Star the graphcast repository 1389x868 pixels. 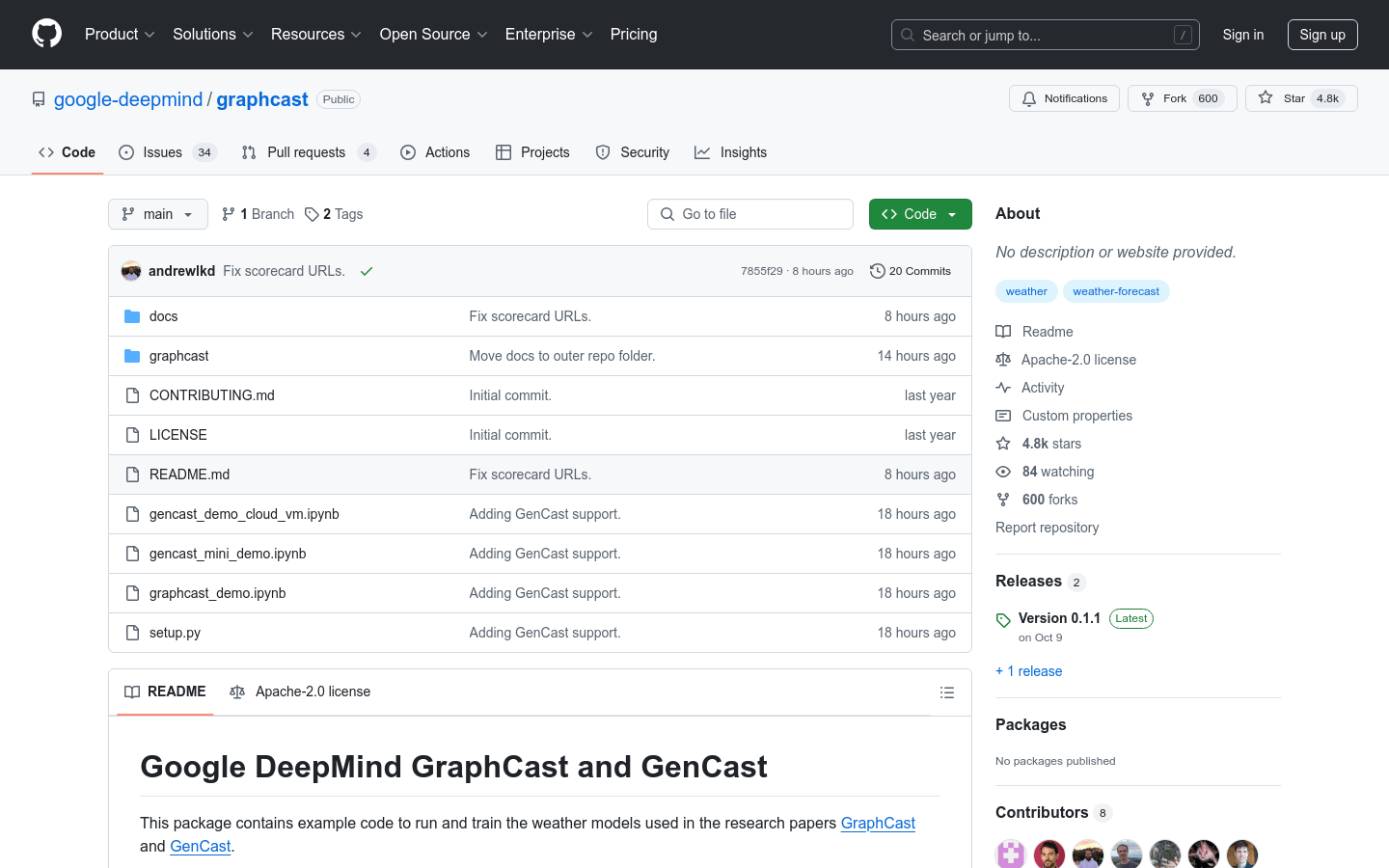click(x=1301, y=98)
